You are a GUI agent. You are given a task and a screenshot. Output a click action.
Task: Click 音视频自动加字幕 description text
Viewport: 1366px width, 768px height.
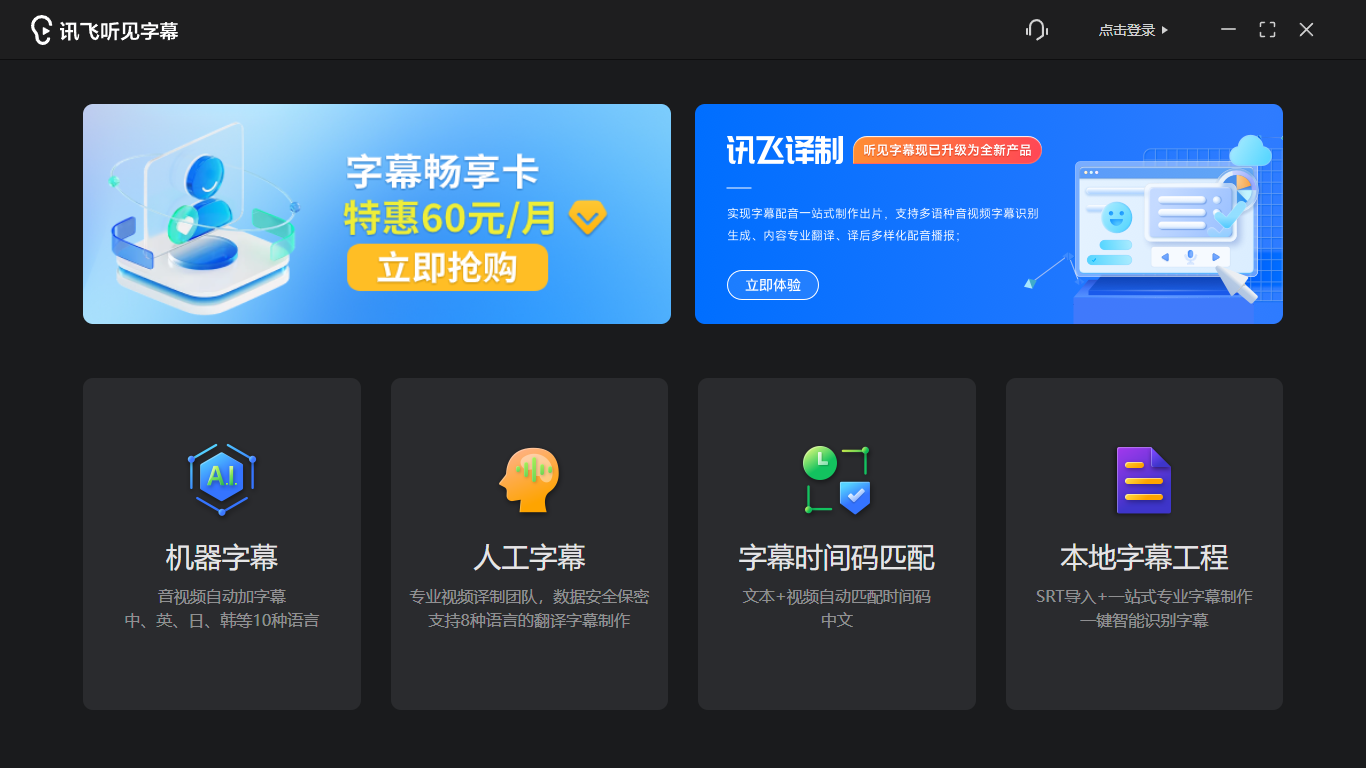tap(222, 597)
